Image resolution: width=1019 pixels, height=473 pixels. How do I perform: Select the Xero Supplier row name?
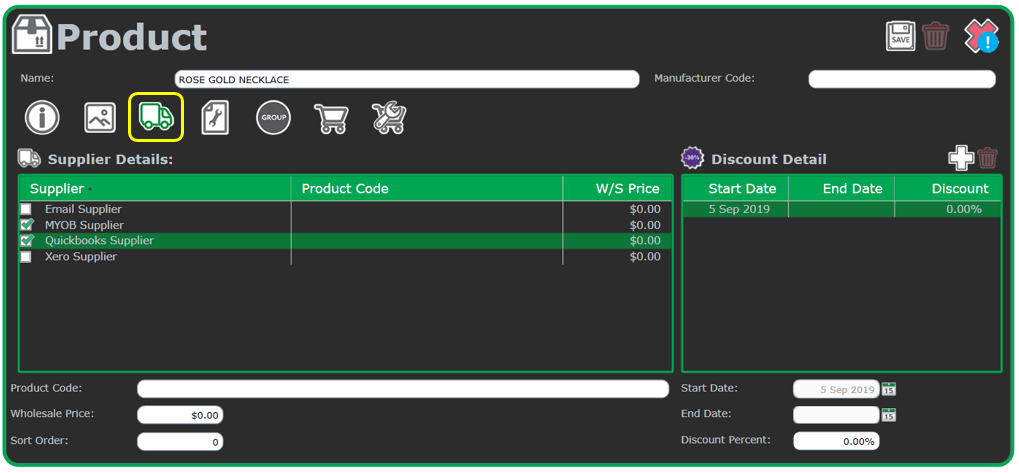point(81,257)
